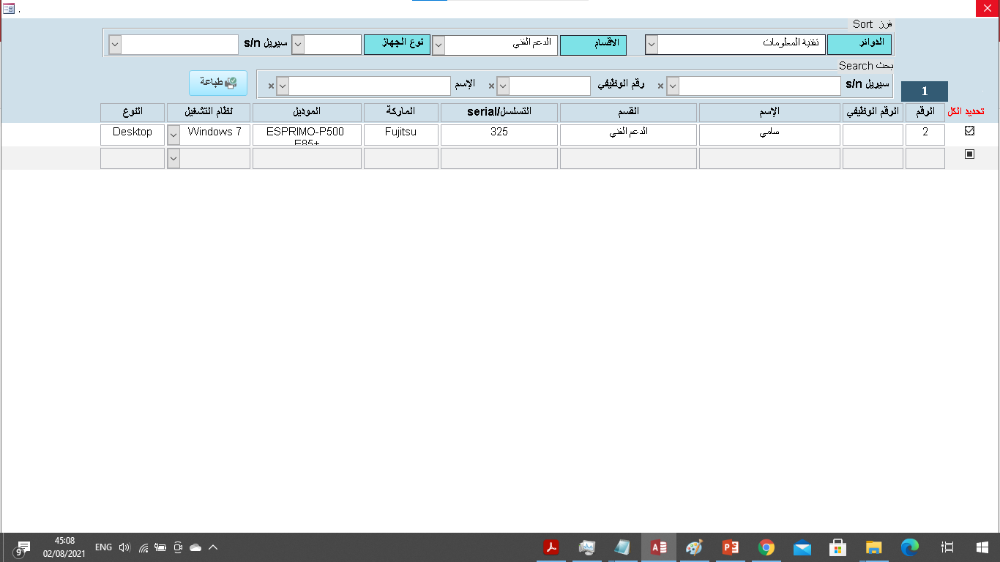
Task: Open Google Chrome from taskbar
Action: coord(766,547)
